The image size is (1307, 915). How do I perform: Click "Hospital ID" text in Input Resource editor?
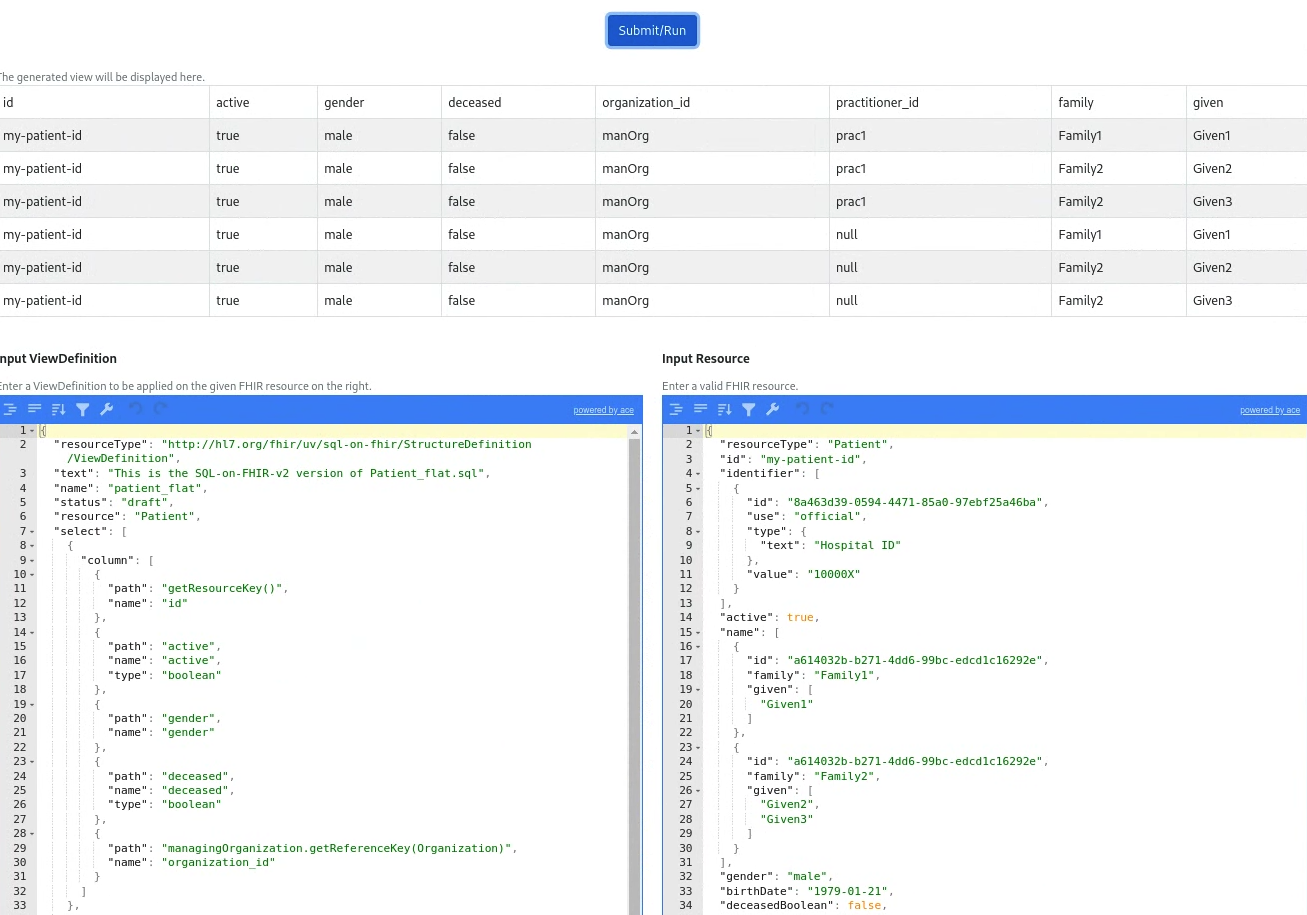tap(858, 546)
